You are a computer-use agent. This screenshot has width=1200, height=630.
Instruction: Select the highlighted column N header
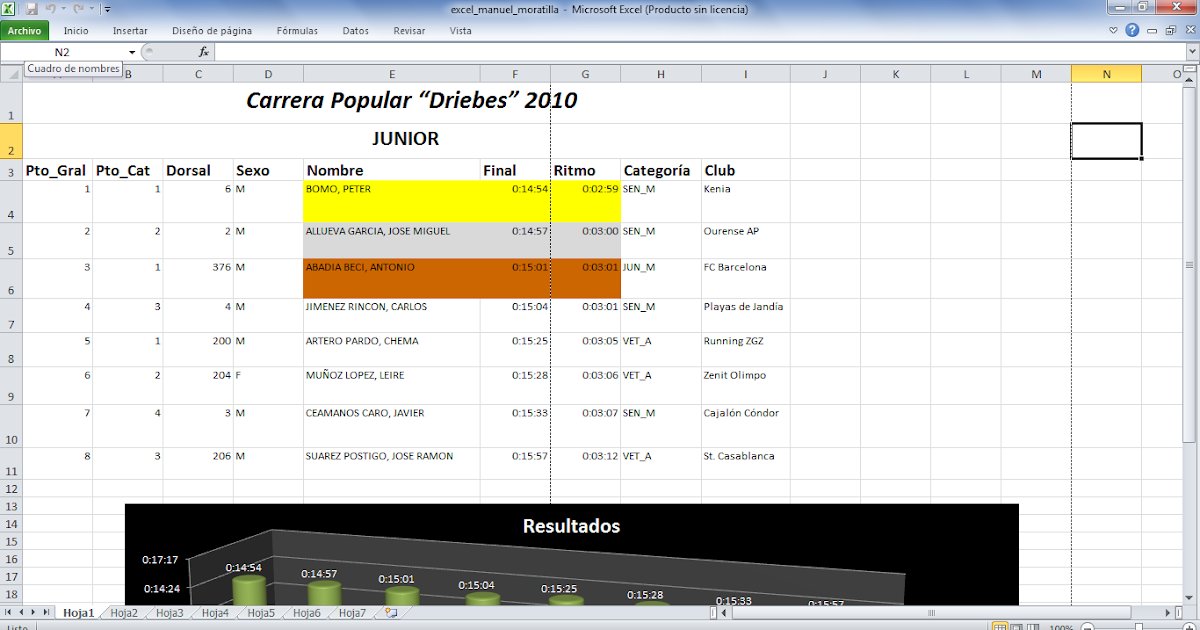coord(1106,73)
